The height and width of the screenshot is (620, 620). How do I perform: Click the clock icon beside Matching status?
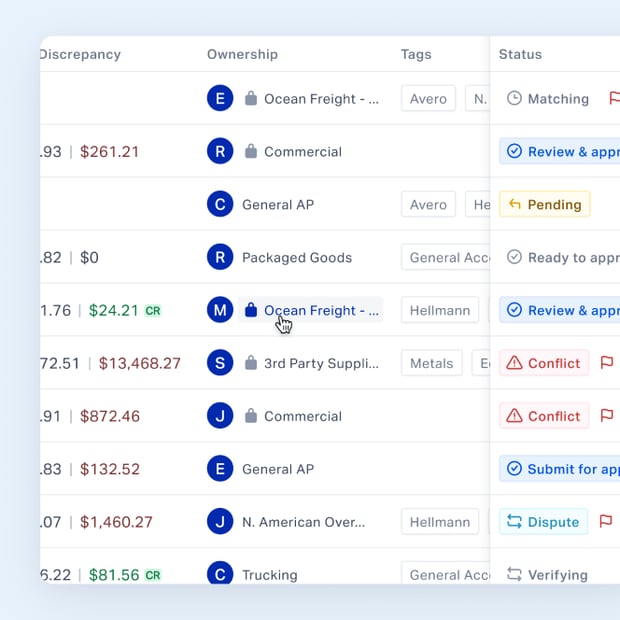[x=514, y=98]
